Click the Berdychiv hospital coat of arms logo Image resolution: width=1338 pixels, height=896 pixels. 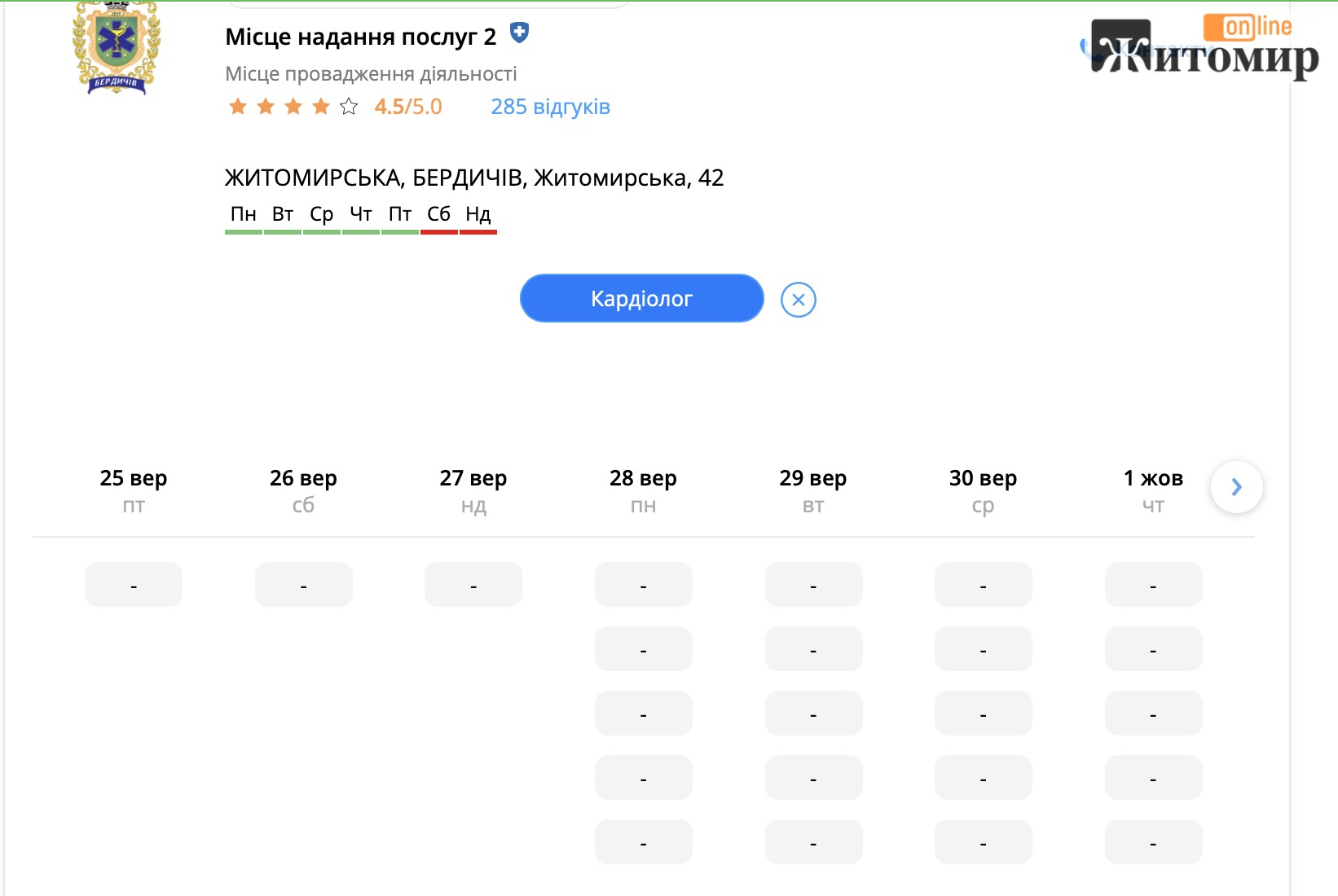coord(117,47)
